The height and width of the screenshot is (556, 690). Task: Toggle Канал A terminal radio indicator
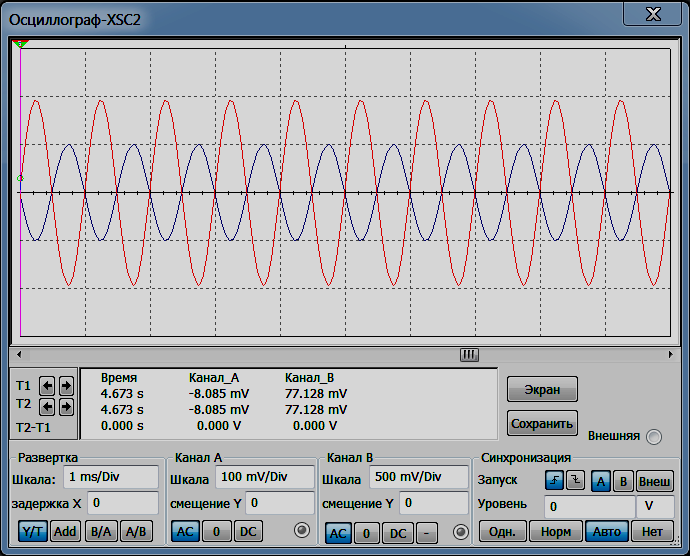302,530
